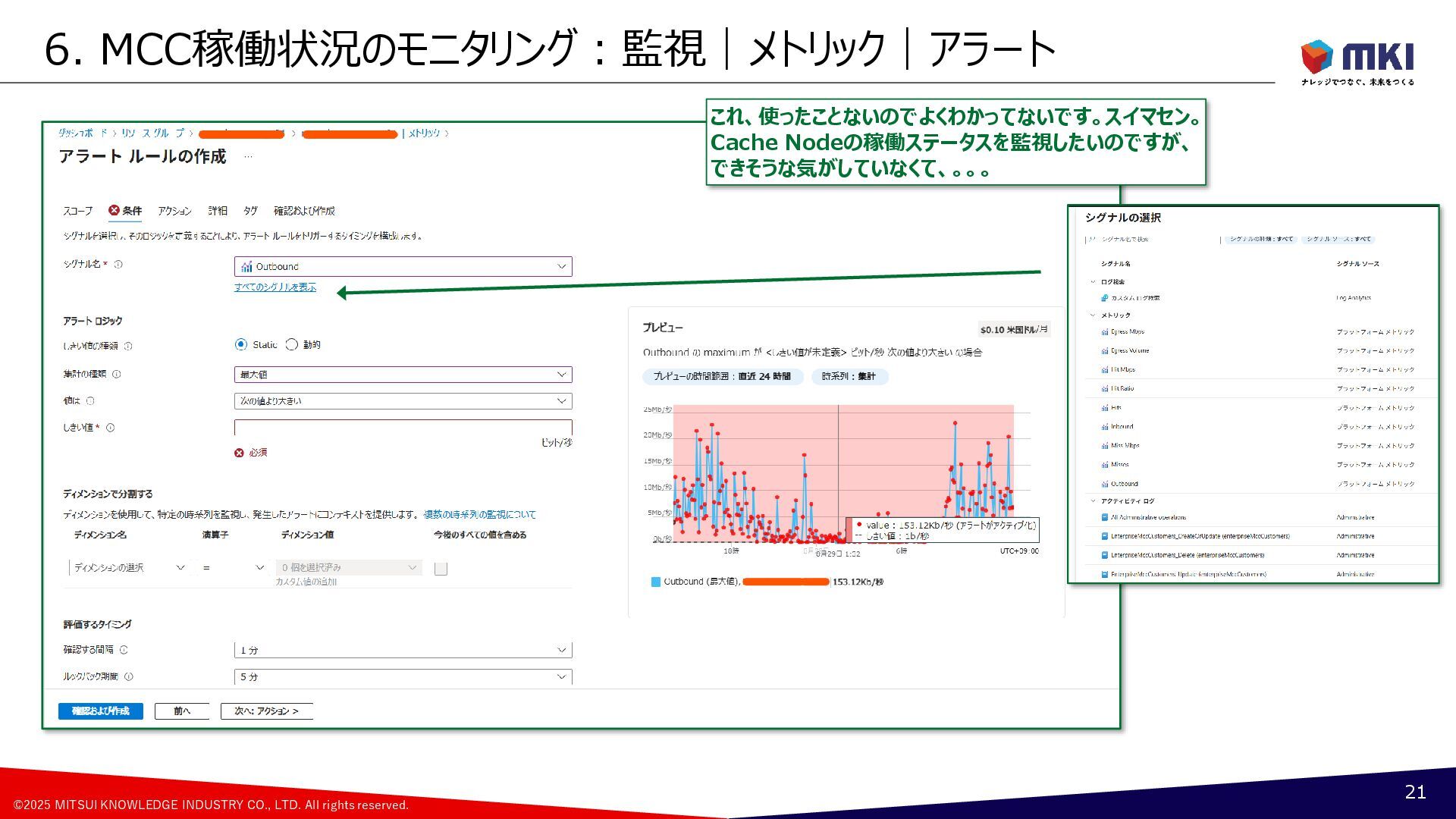
Task: Click the blue Outbound legend color swatch
Action: pyautogui.click(x=656, y=582)
